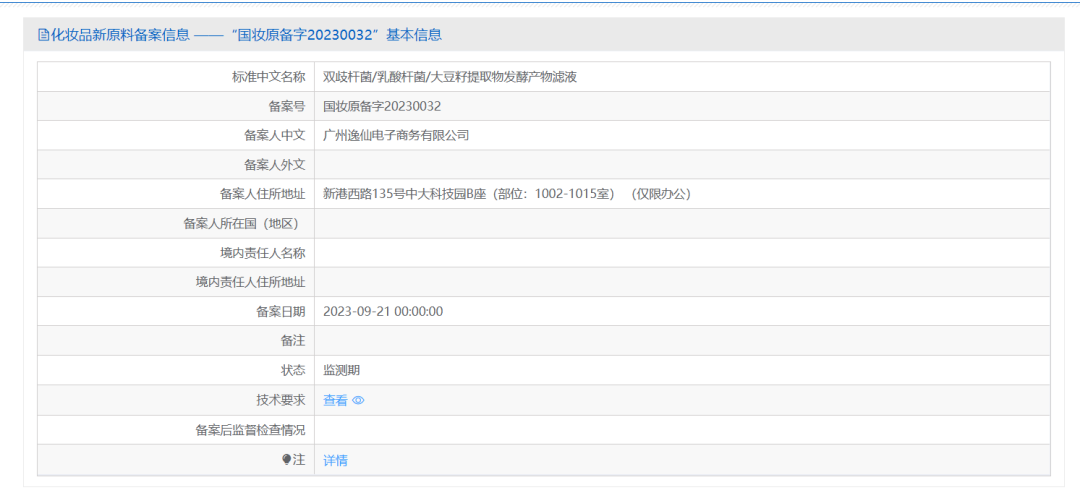This screenshot has height=498, width=1080.
Task: Click the 备案日期 row label
Action: click(x=280, y=311)
